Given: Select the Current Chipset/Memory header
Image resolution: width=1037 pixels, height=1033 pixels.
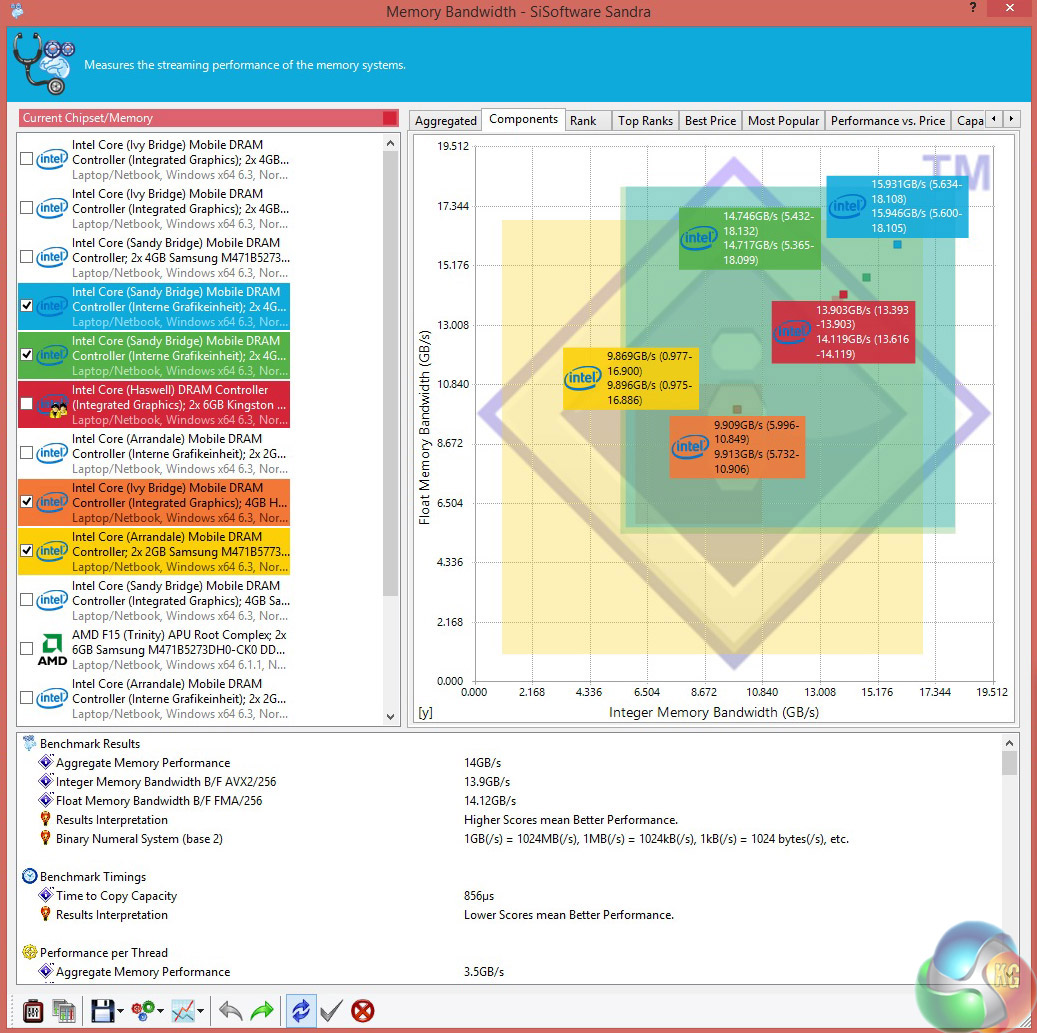Looking at the screenshot, I should 208,118.
